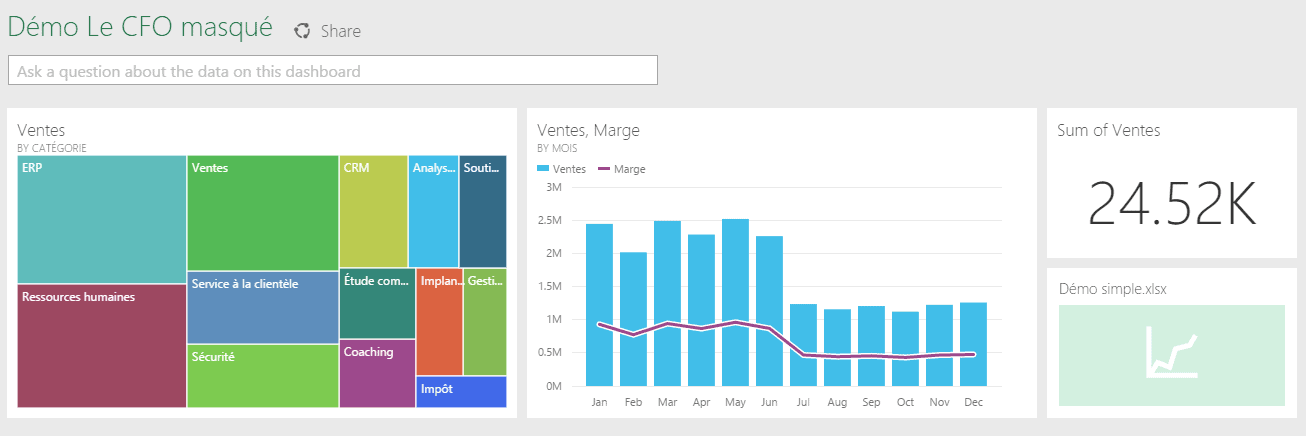Select the CRM treemap block
This screenshot has height=436, width=1306.
click(x=373, y=211)
